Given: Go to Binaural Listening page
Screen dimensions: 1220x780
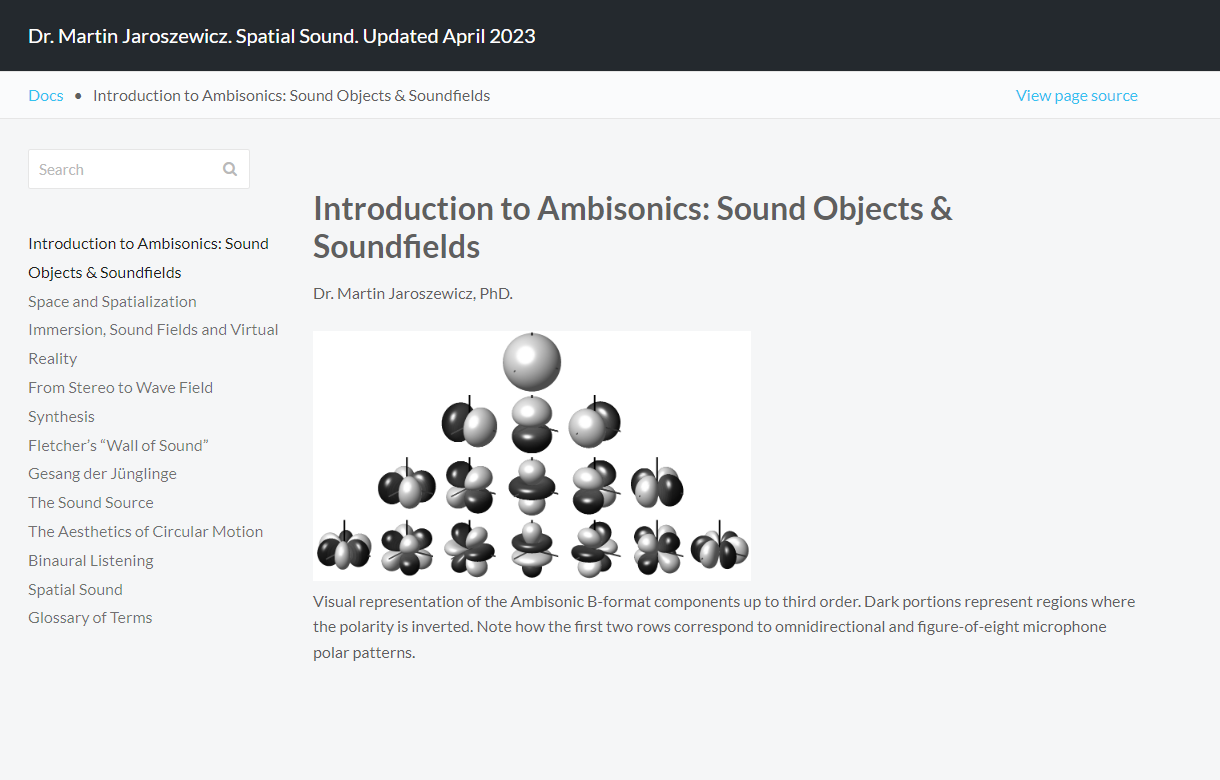Looking at the screenshot, I should tap(90, 560).
